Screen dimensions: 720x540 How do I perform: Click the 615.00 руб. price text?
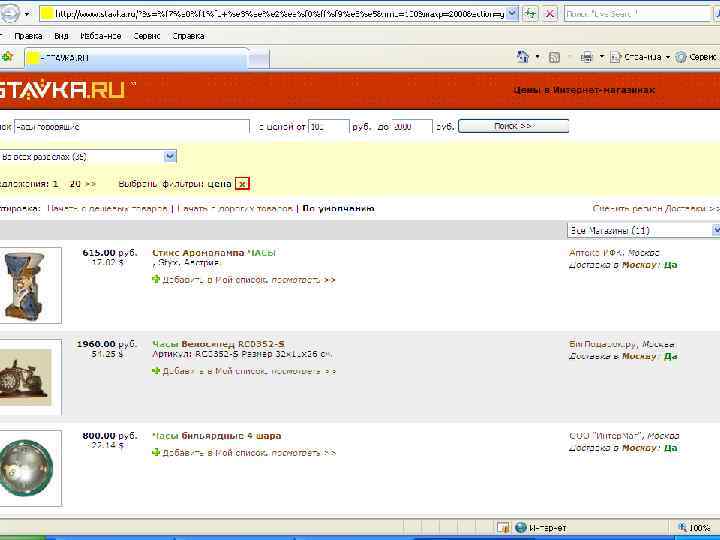pos(110,253)
